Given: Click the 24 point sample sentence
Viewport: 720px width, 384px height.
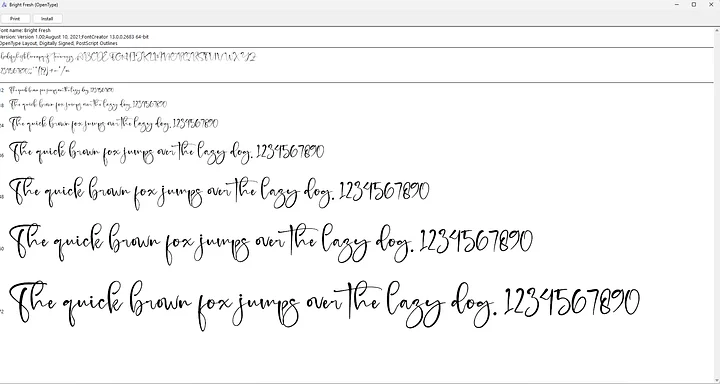Looking at the screenshot, I should [x=114, y=124].
